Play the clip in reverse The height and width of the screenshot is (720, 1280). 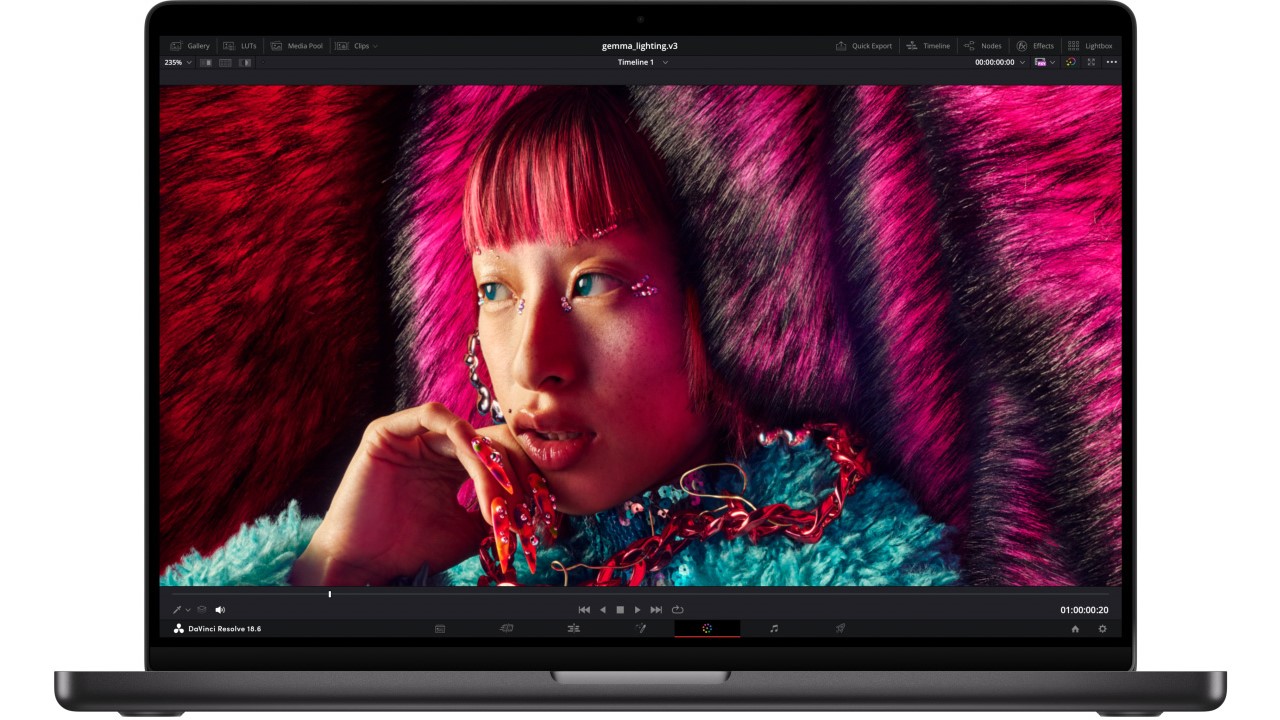pos(602,610)
